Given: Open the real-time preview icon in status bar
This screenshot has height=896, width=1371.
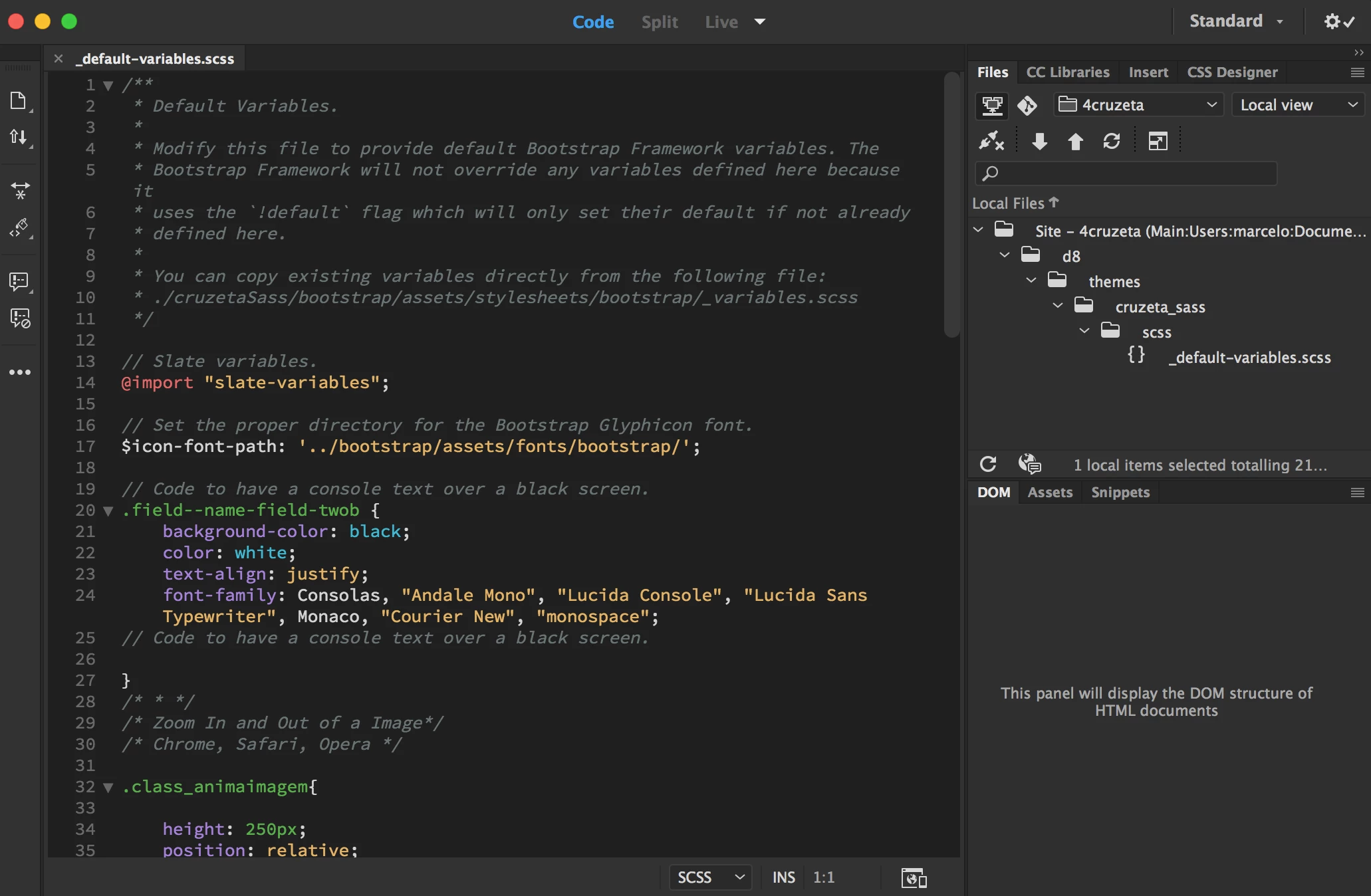Looking at the screenshot, I should pyautogui.click(x=914, y=877).
